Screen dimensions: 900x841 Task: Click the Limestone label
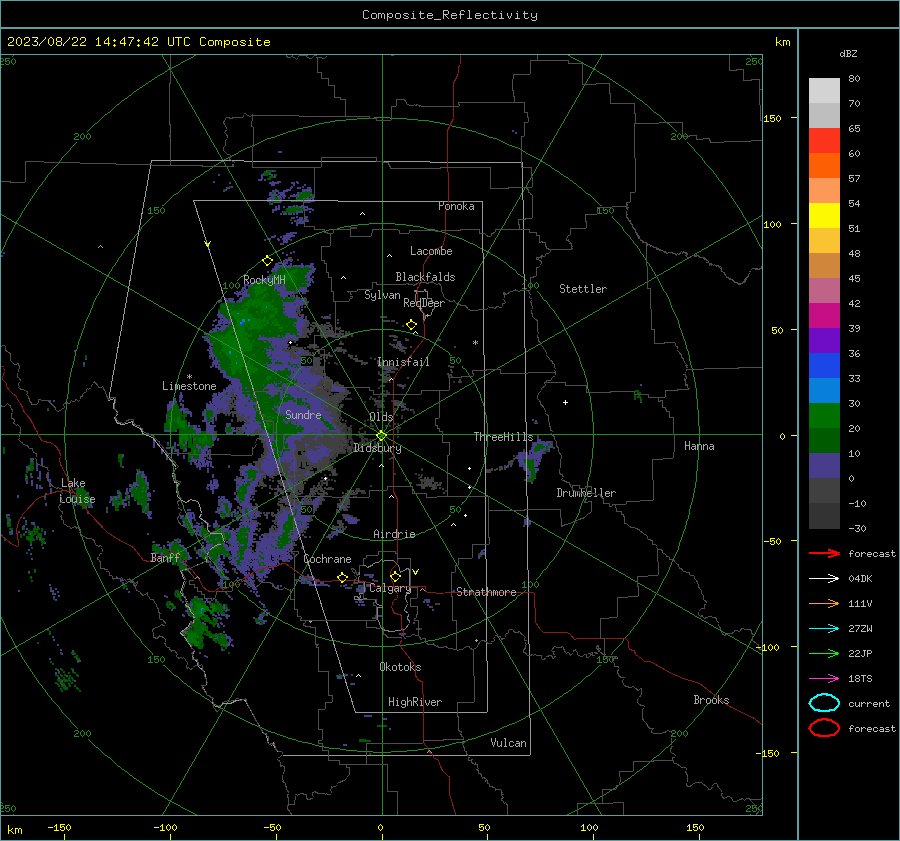189,386
